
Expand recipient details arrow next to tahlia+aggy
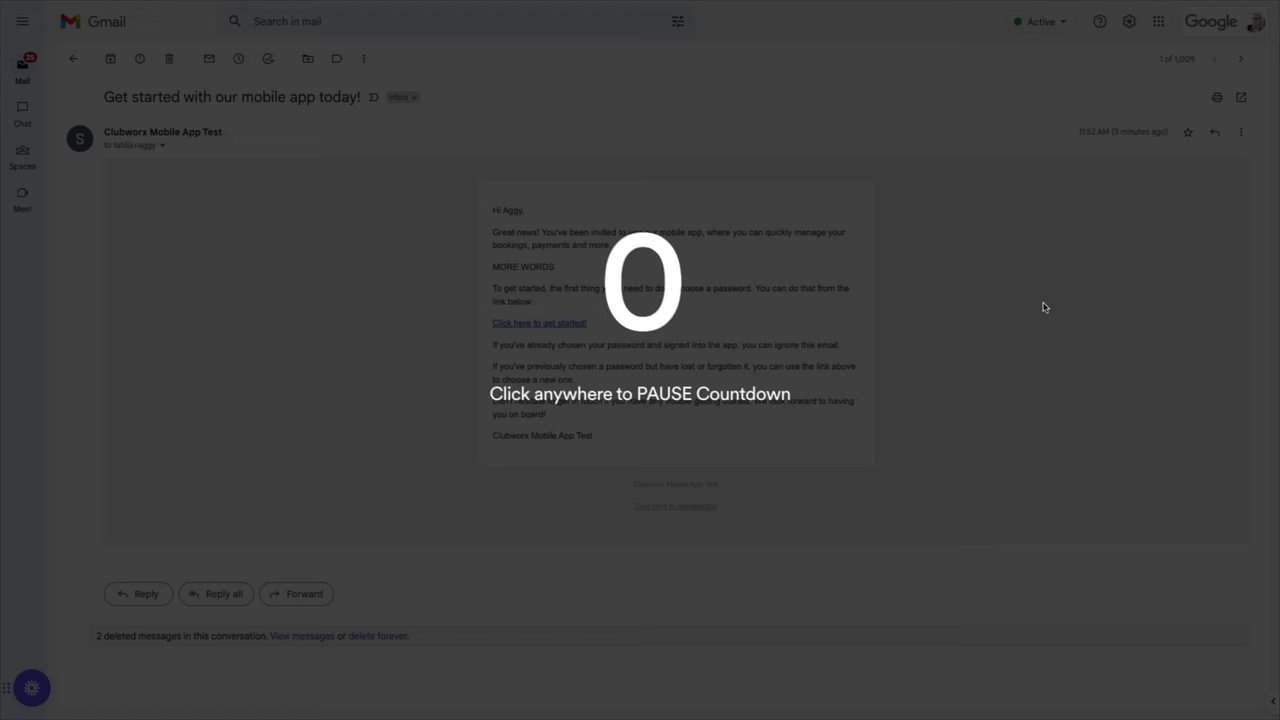tap(162, 146)
